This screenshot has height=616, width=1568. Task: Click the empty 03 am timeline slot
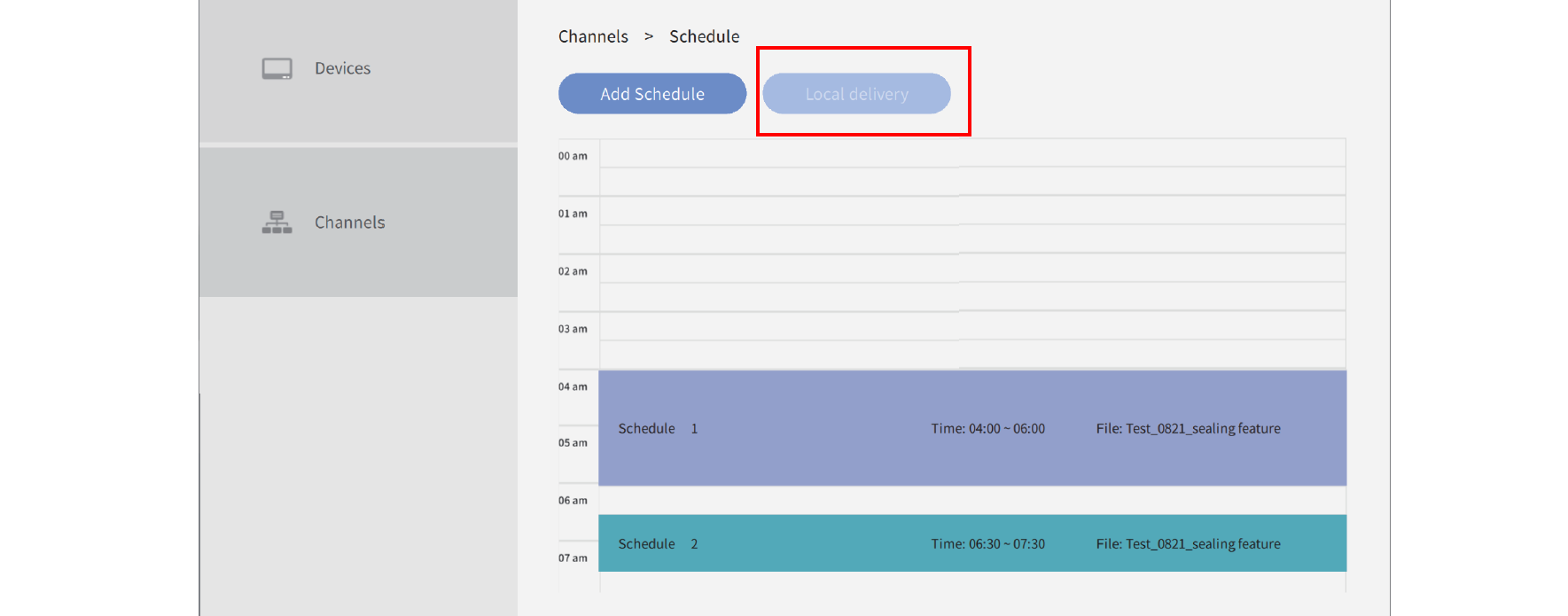coord(972,340)
